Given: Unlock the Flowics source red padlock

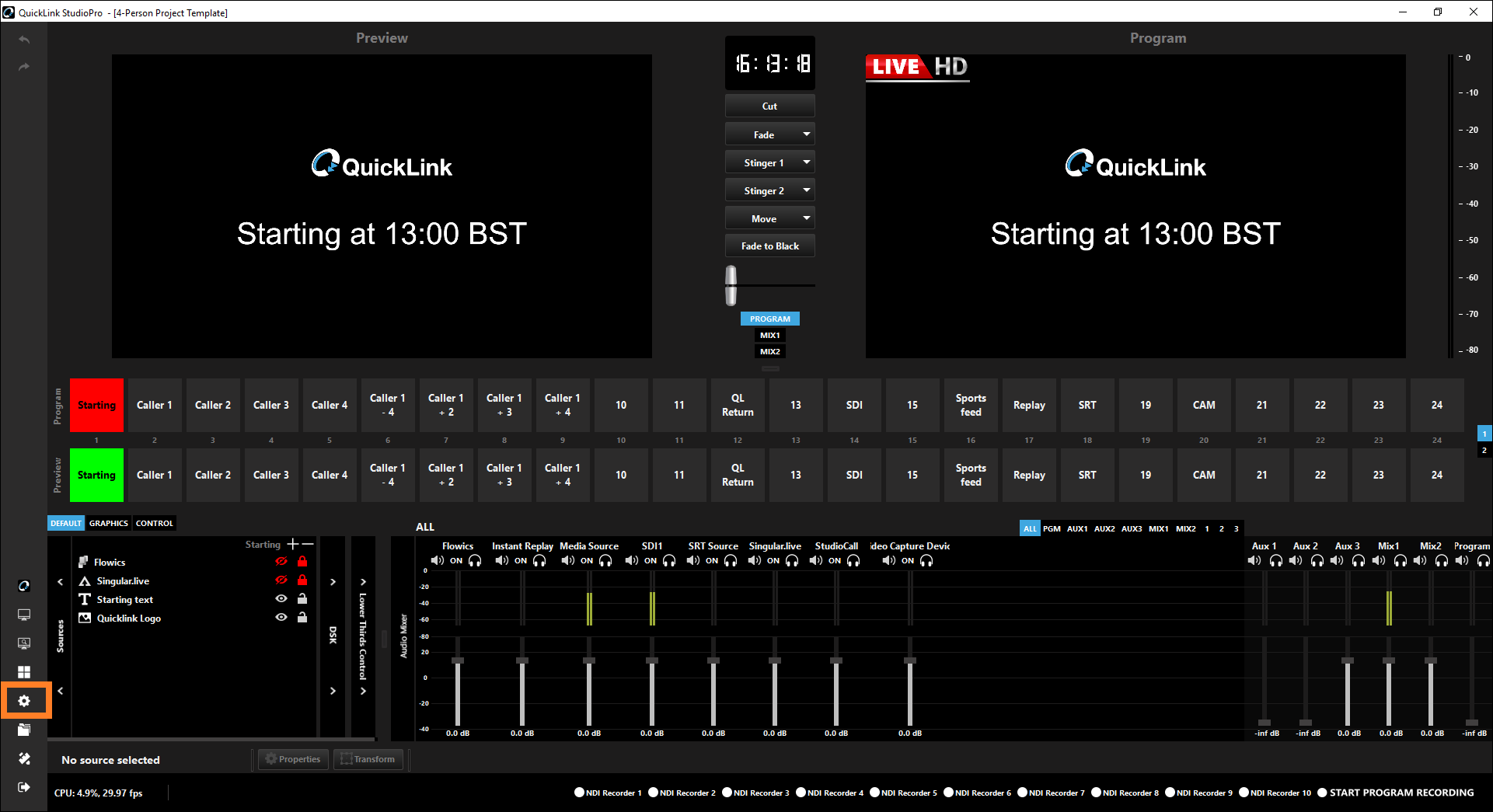Looking at the screenshot, I should (302, 561).
